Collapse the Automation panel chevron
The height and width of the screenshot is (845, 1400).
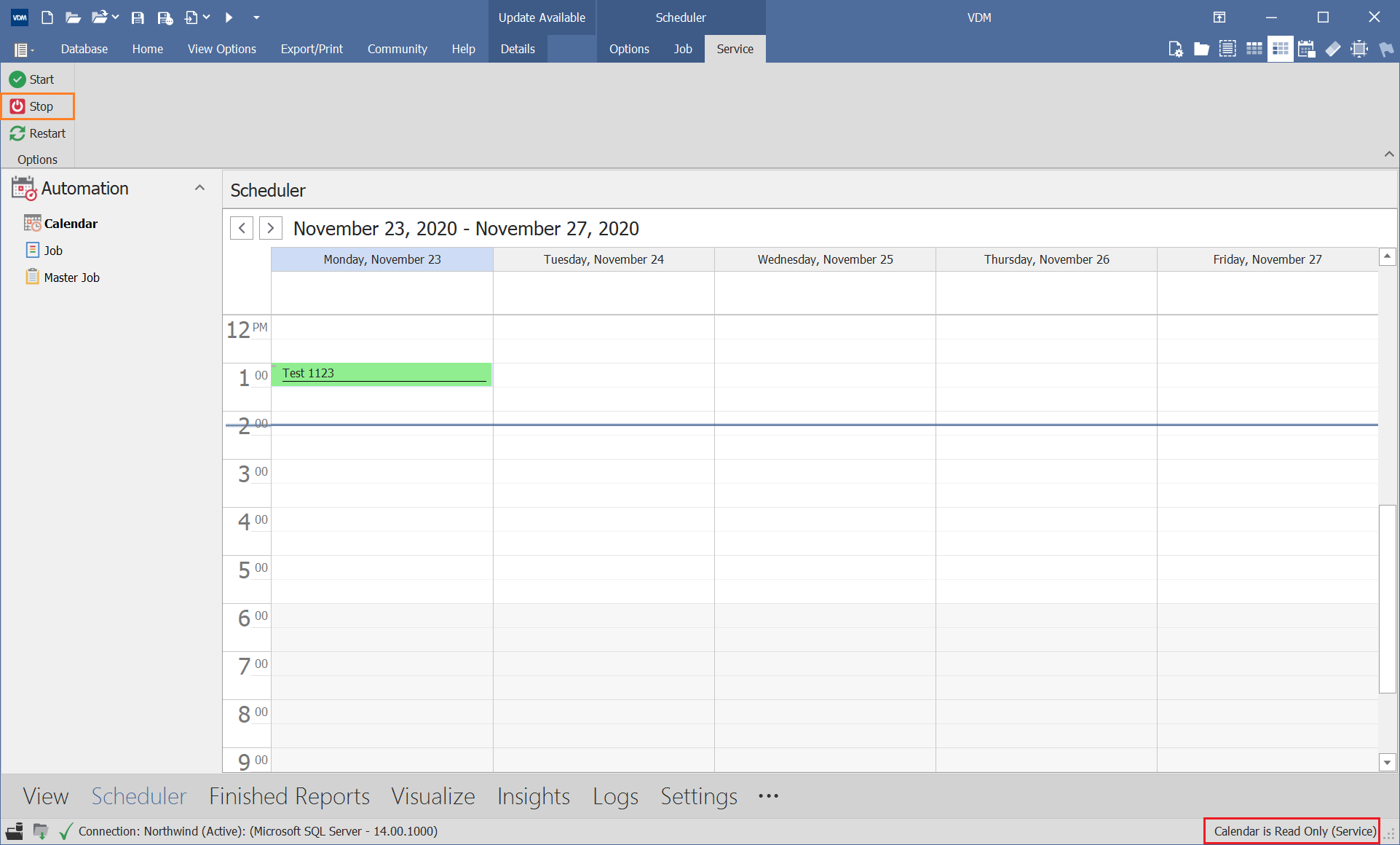coord(199,188)
